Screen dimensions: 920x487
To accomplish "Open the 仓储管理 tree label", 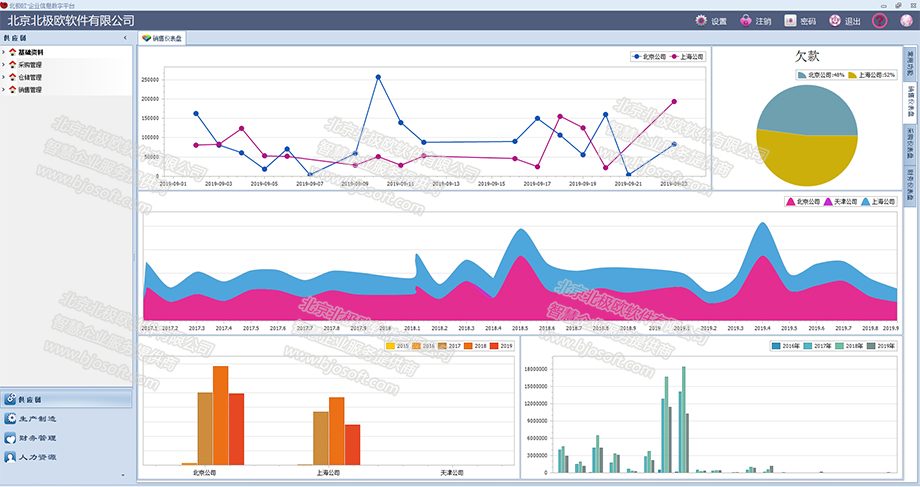I will 30,77.
